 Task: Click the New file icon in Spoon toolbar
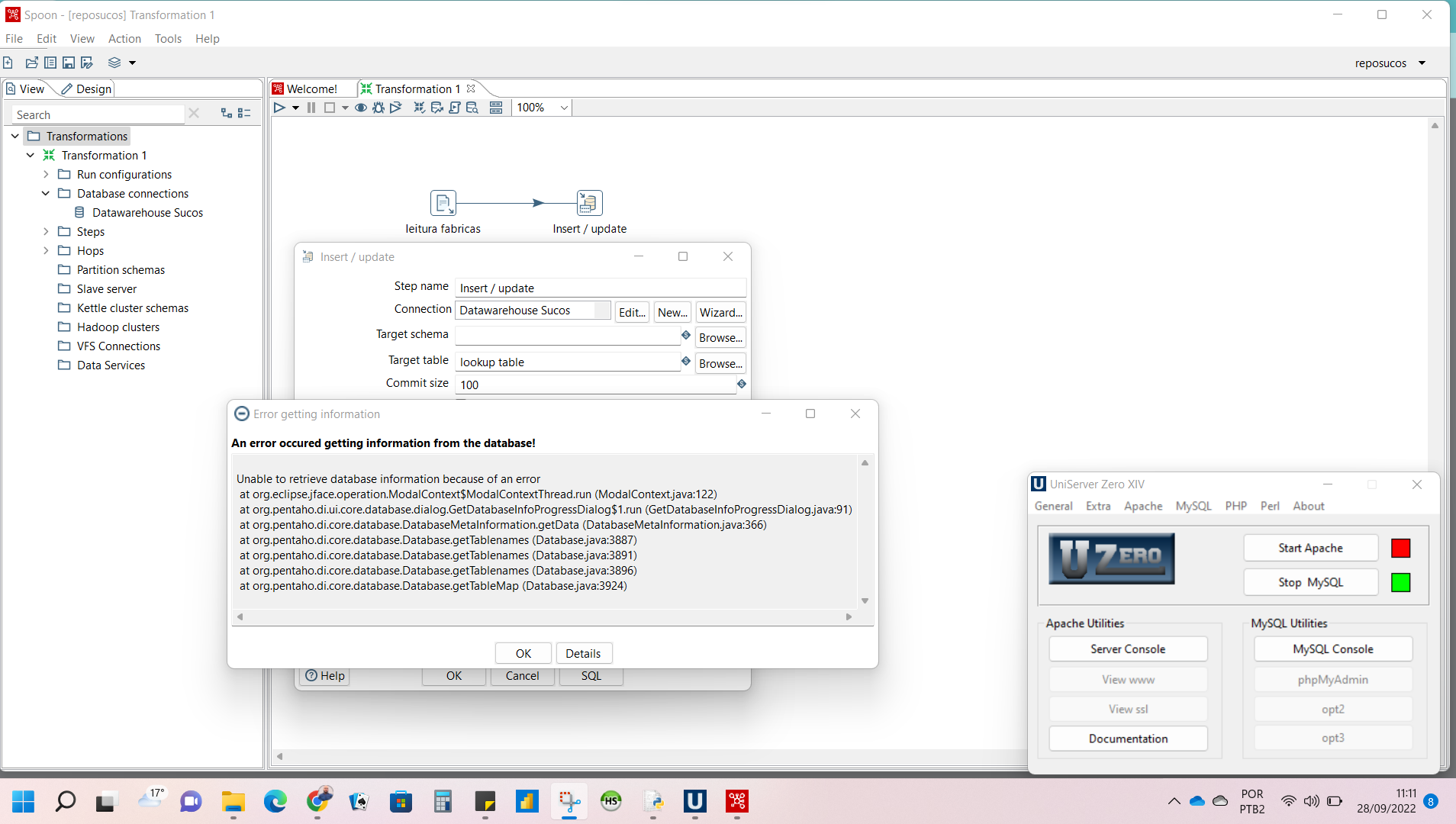pos(8,63)
